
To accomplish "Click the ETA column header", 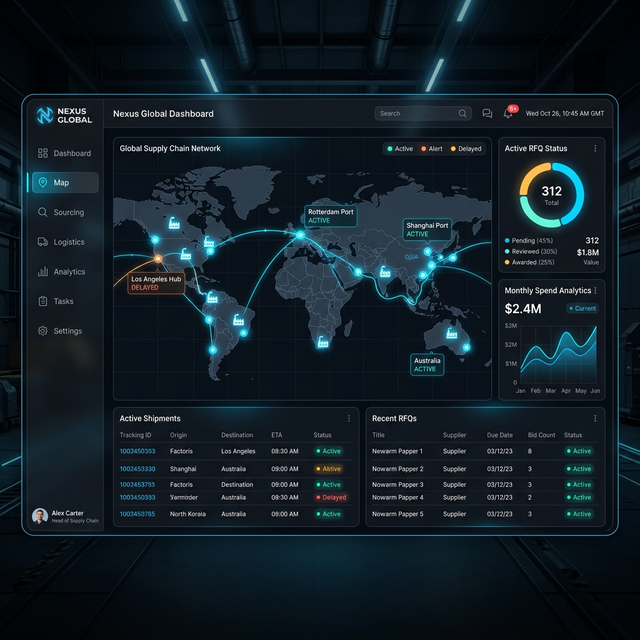I will point(277,435).
